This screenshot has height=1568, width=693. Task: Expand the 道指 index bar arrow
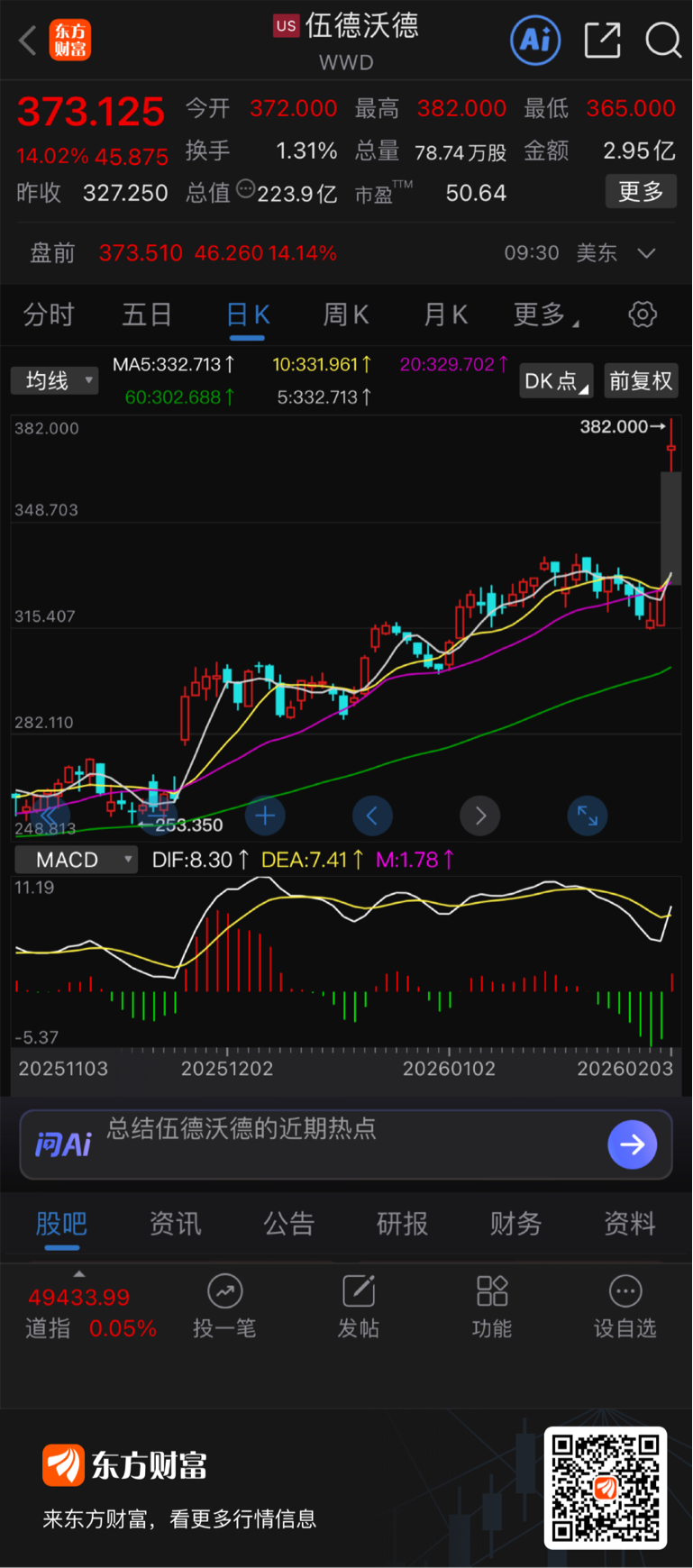pos(79,1274)
